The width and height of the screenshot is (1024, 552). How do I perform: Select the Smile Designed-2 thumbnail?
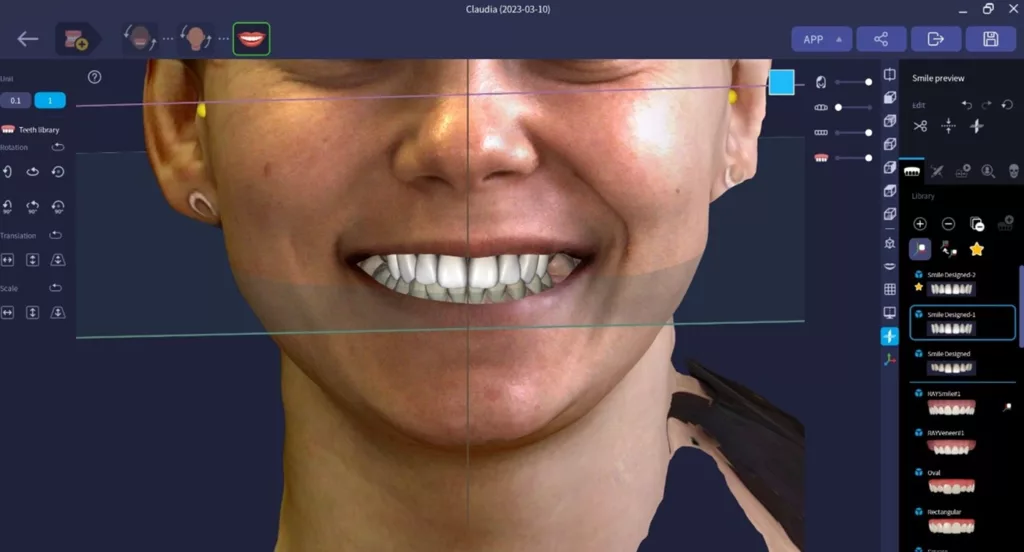tap(952, 289)
